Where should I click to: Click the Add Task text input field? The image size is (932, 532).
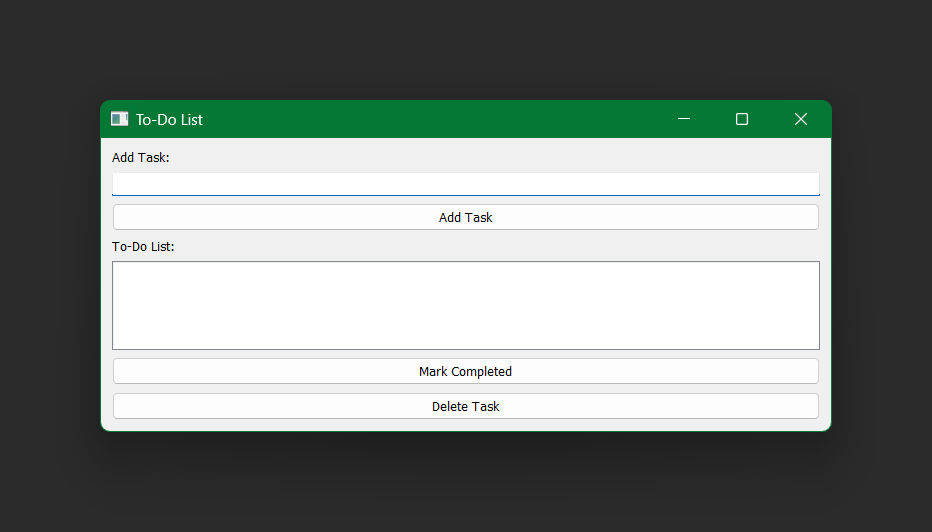pyautogui.click(x=465, y=184)
